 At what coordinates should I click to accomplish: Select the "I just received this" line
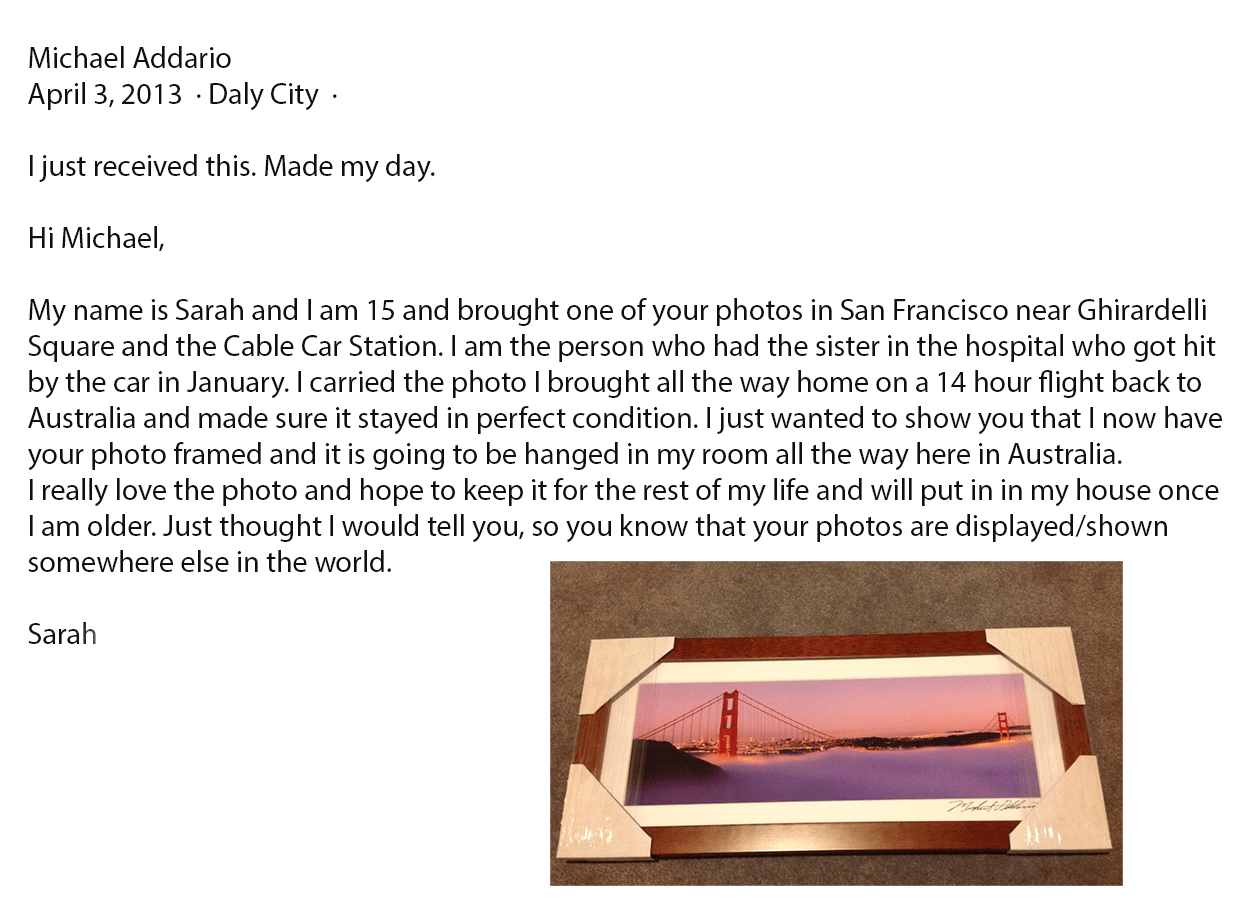point(232,167)
